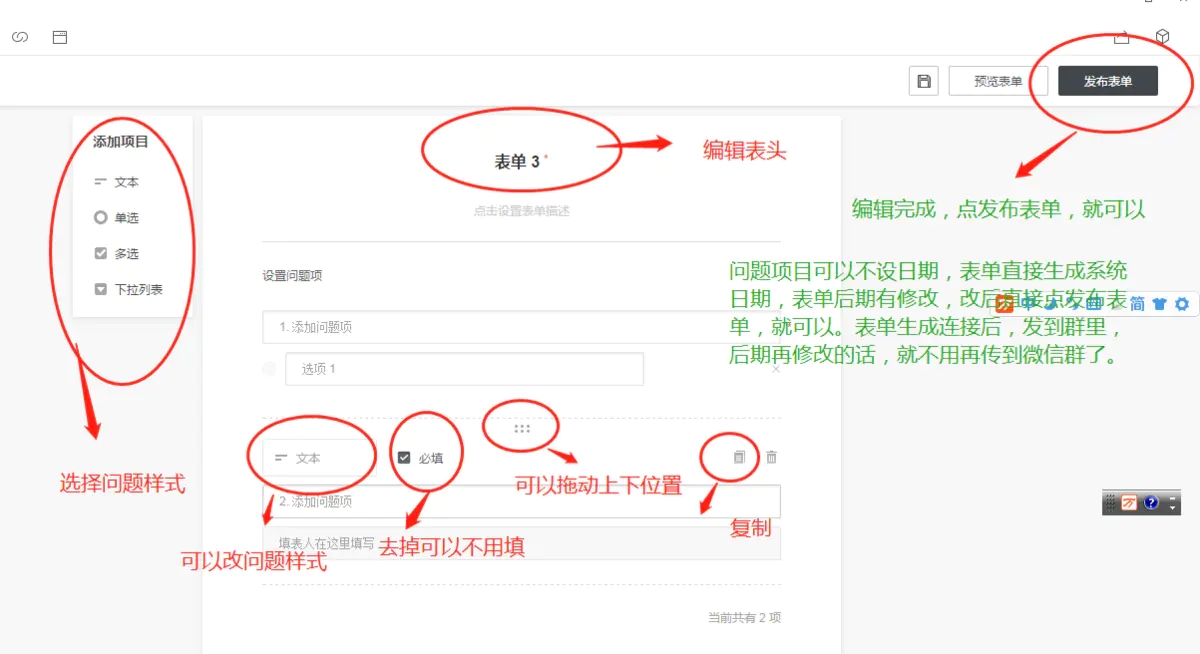The height and width of the screenshot is (654, 1200).
Task: Uncheck the 必填 required checkbox
Action: pos(404,456)
